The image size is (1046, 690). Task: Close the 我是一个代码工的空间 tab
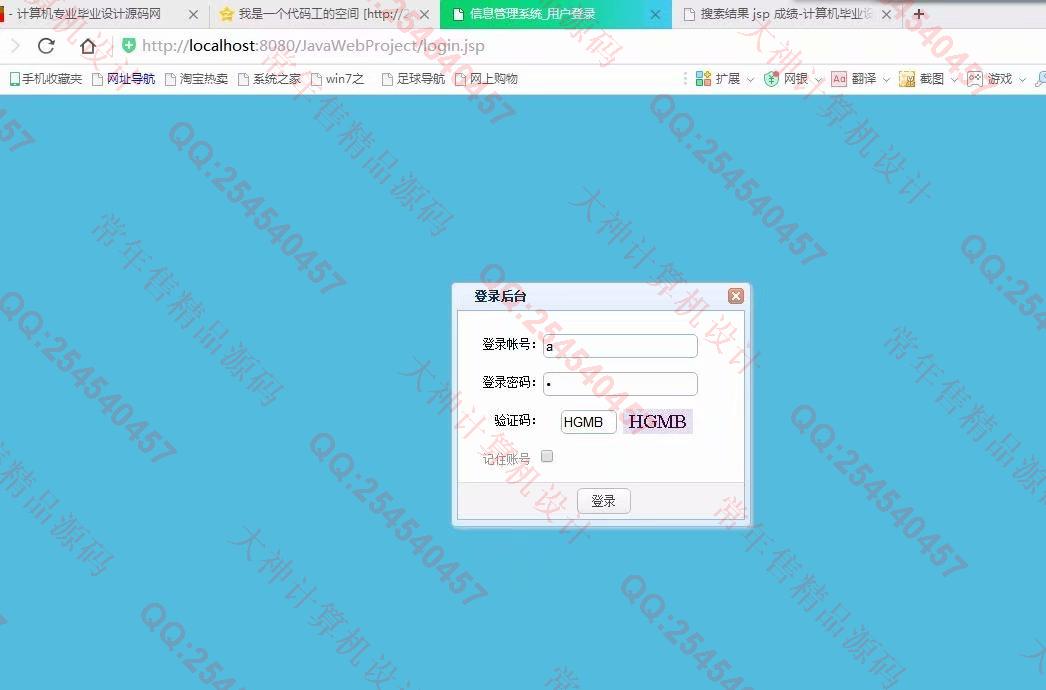point(424,14)
